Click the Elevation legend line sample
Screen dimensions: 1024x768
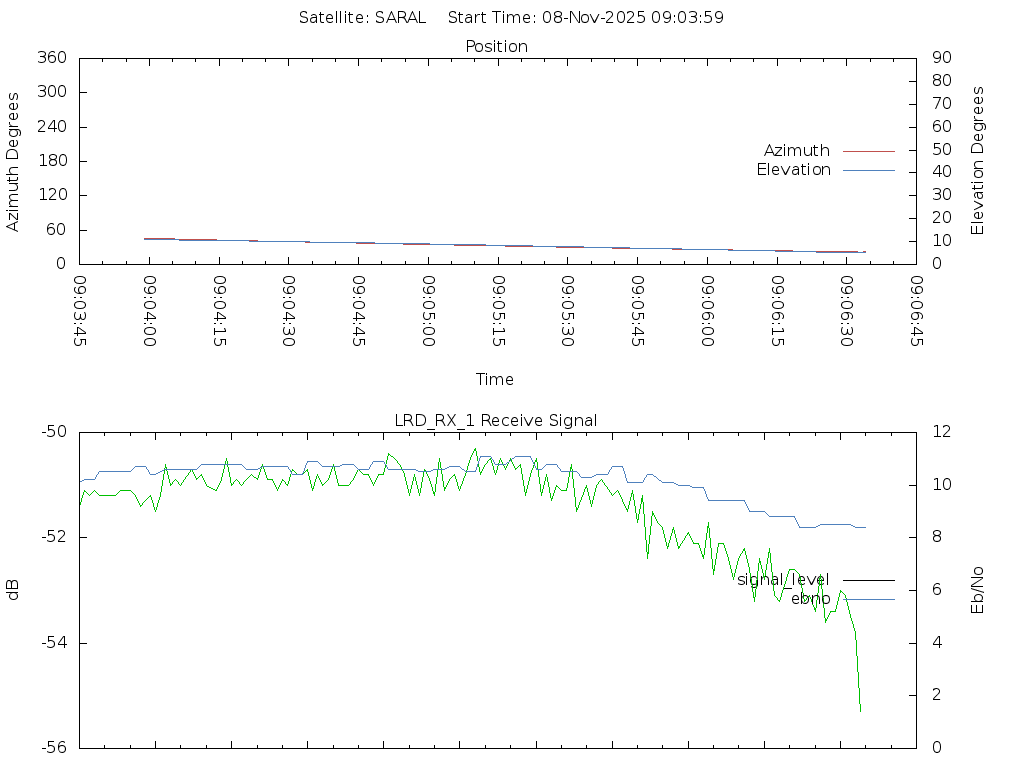click(x=868, y=170)
